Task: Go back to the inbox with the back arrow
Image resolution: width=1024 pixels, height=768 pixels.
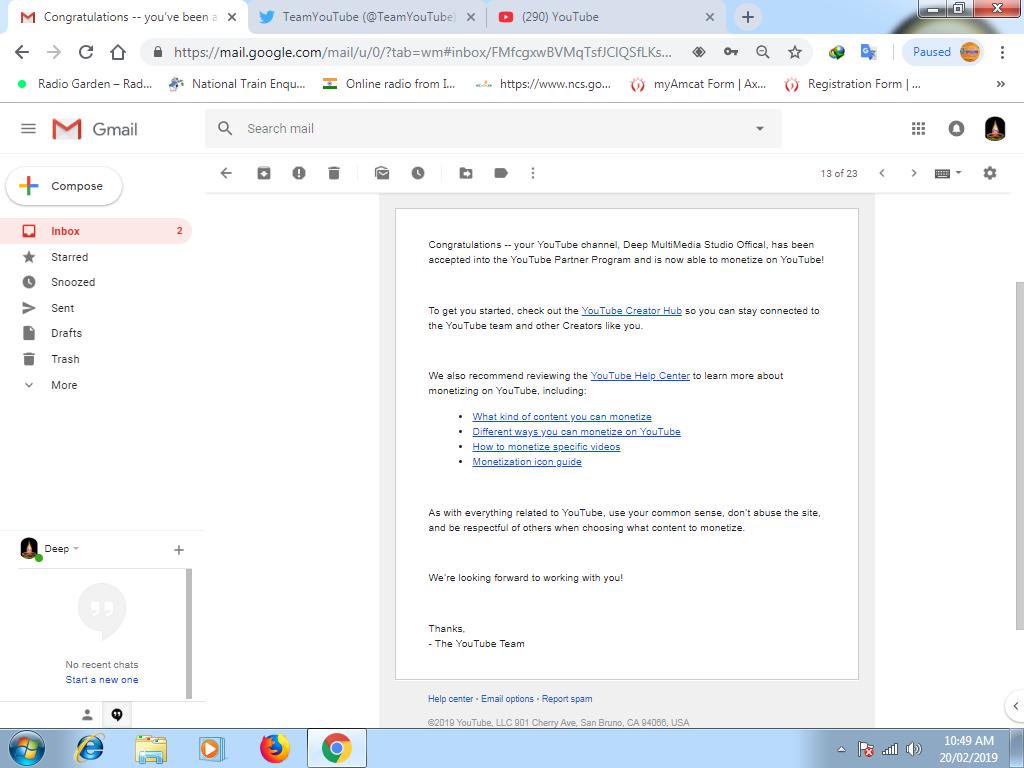Action: [x=226, y=173]
